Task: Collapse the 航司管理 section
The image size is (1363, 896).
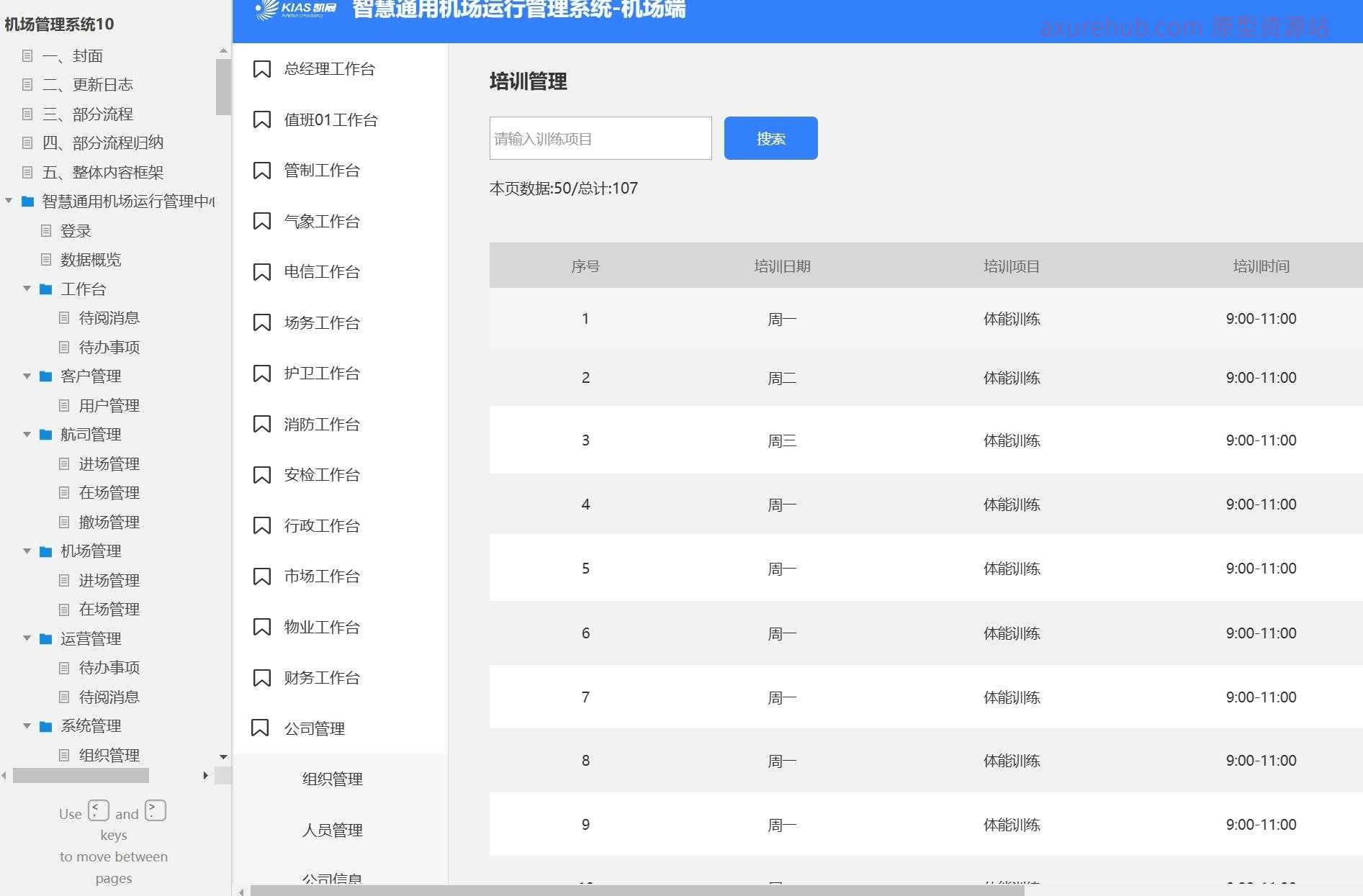Action: coord(27,434)
